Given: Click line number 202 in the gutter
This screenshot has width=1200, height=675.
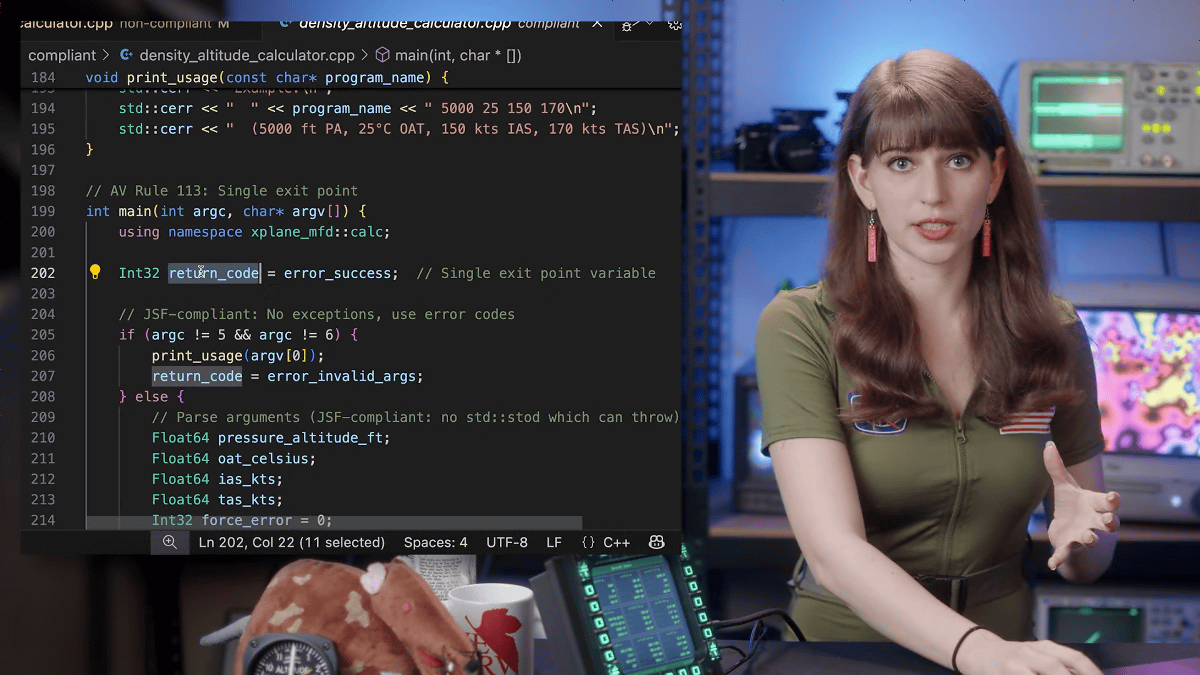Looking at the screenshot, I should tap(43, 273).
